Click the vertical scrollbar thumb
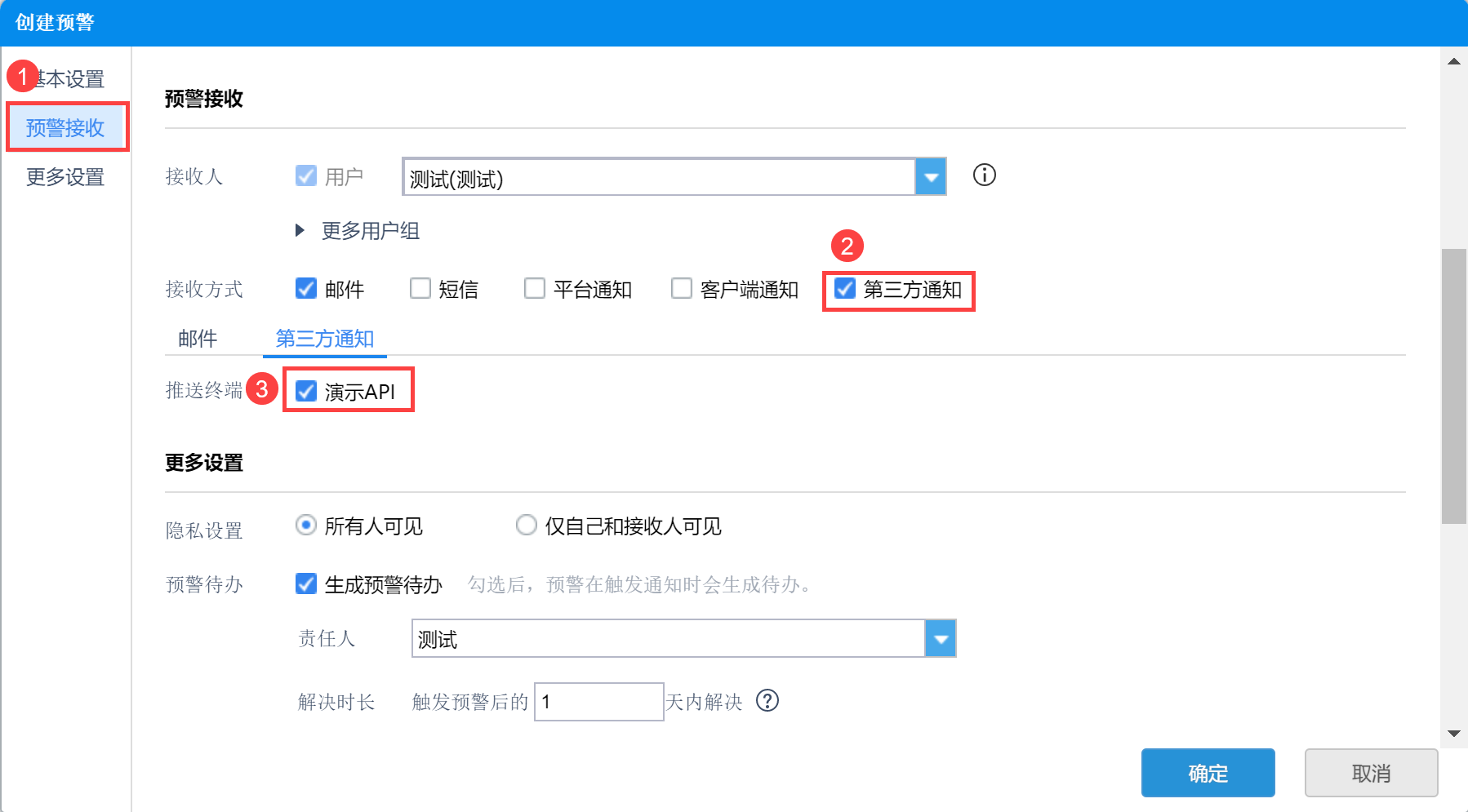The image size is (1468, 812). pos(1454,386)
